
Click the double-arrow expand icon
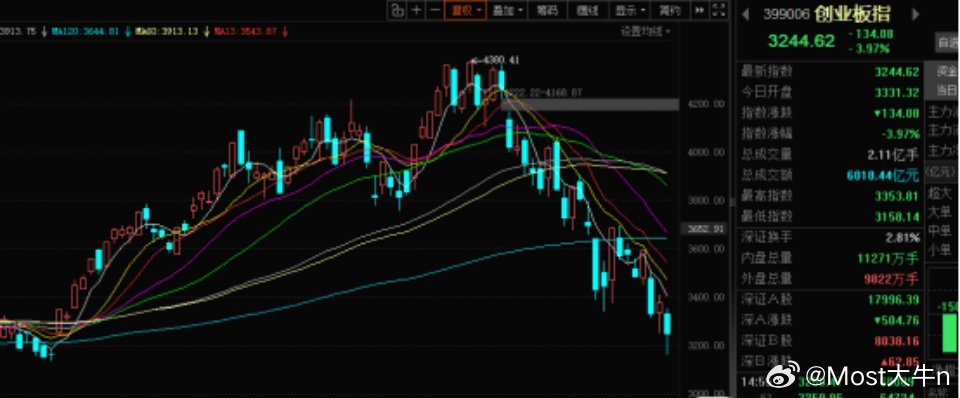tap(700, 10)
